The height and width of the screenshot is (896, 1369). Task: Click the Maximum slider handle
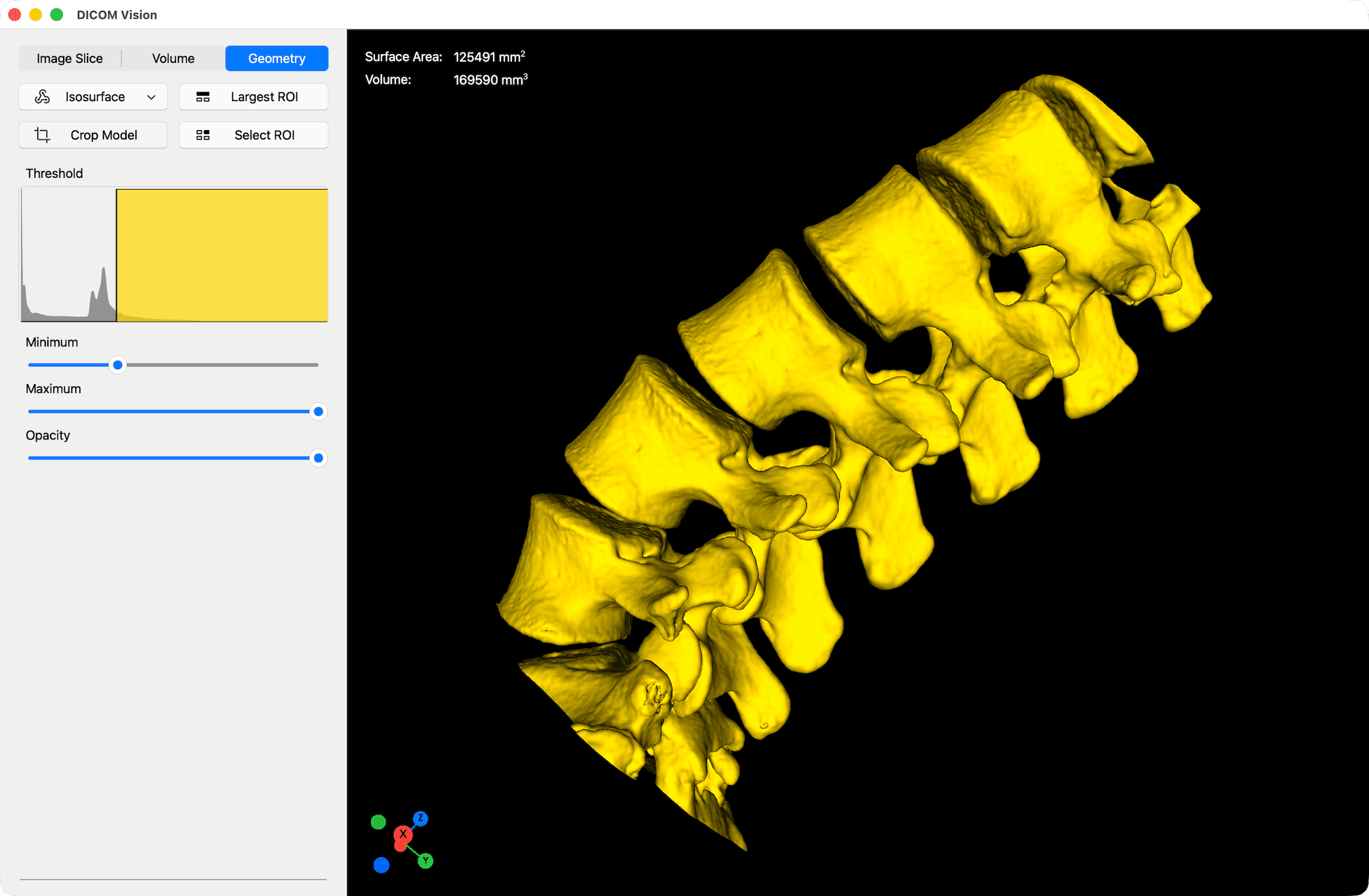[x=318, y=411]
